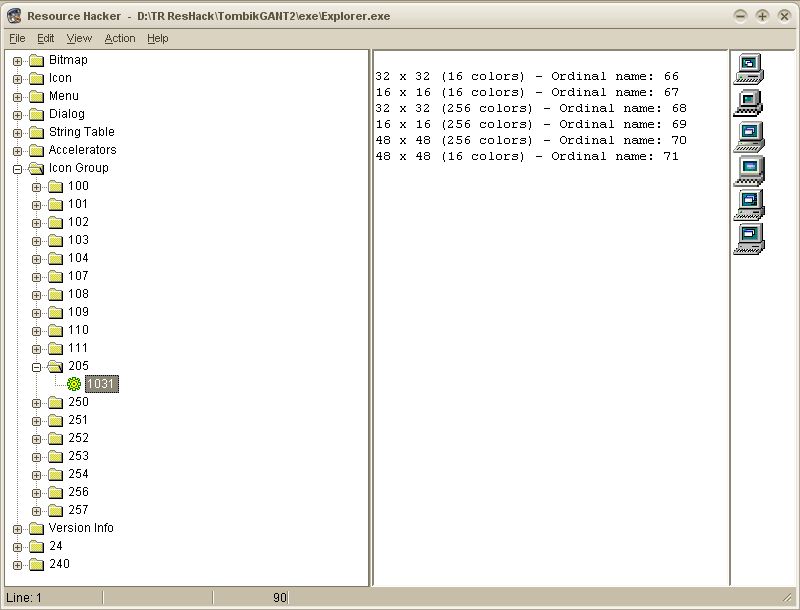Click the open folder icon for Icon Group

coord(37,168)
